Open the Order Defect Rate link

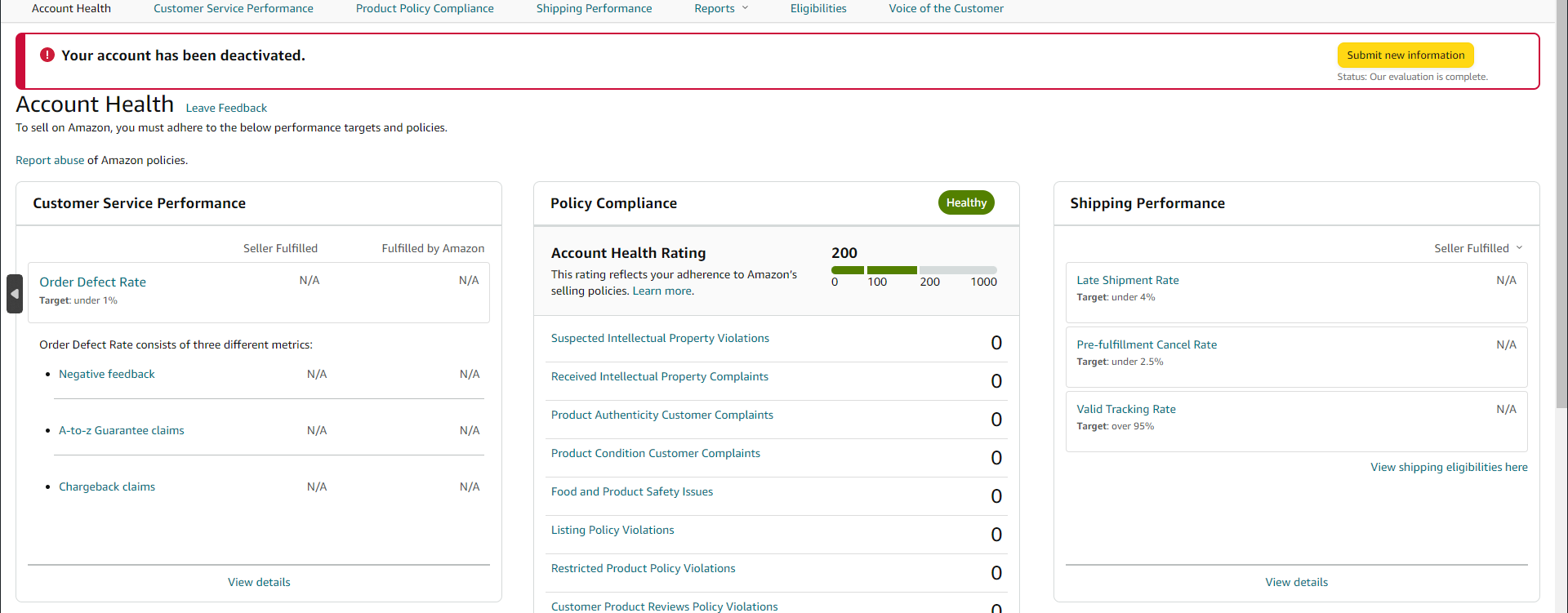(93, 282)
